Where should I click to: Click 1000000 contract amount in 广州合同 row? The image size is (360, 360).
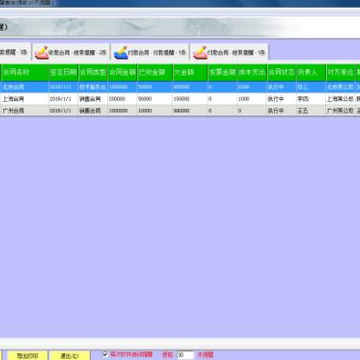(122, 111)
